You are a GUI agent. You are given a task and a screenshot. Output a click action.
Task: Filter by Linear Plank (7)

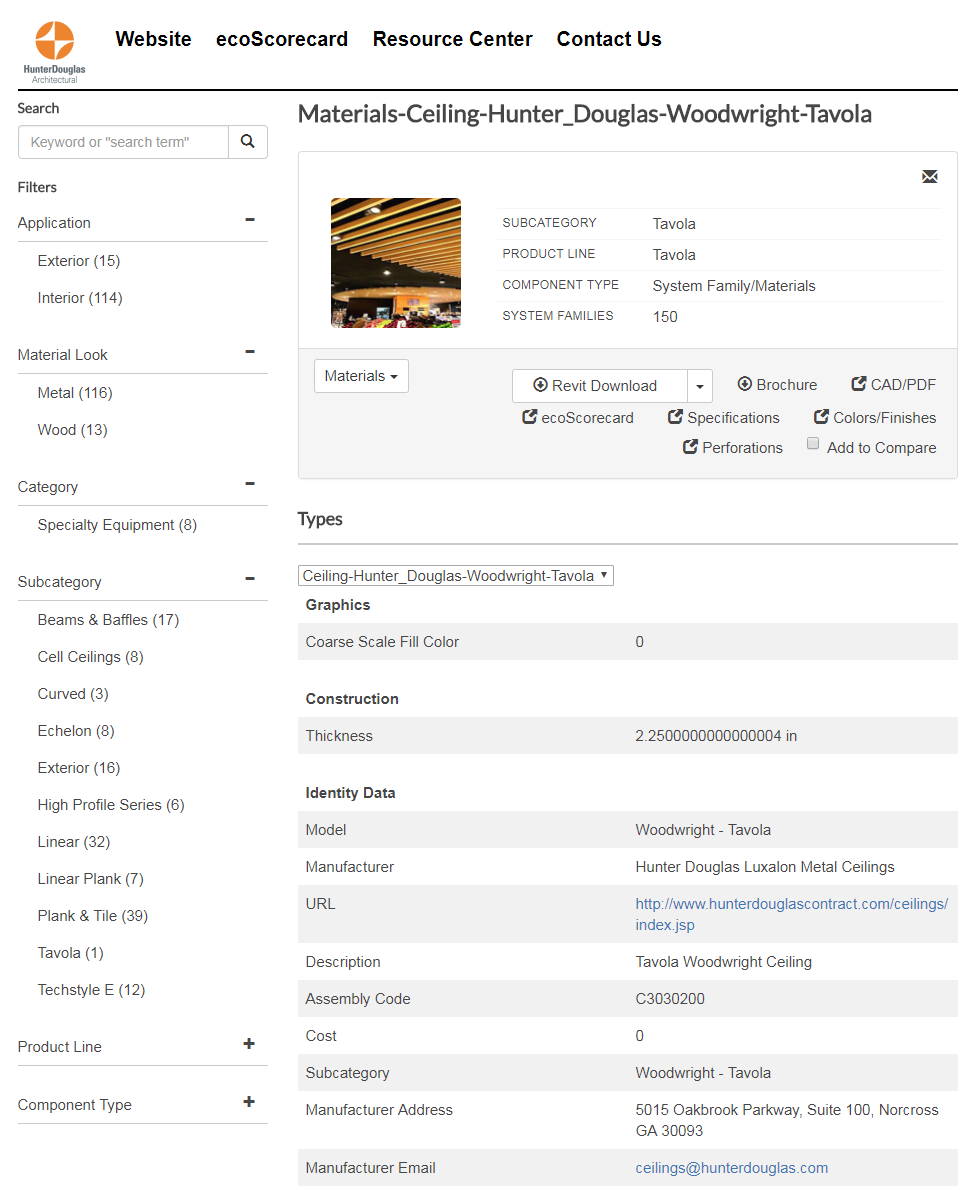tap(90, 879)
